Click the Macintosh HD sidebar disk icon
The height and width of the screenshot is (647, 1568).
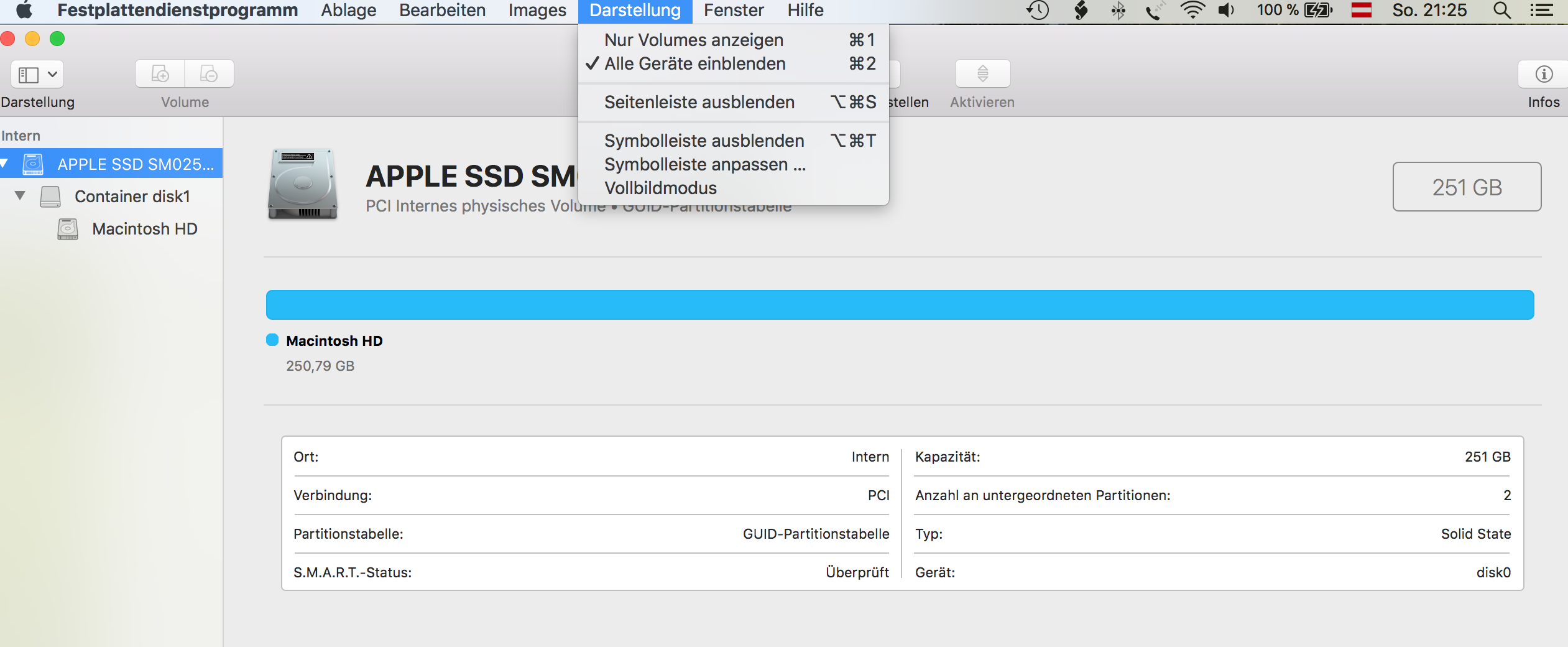(68, 229)
